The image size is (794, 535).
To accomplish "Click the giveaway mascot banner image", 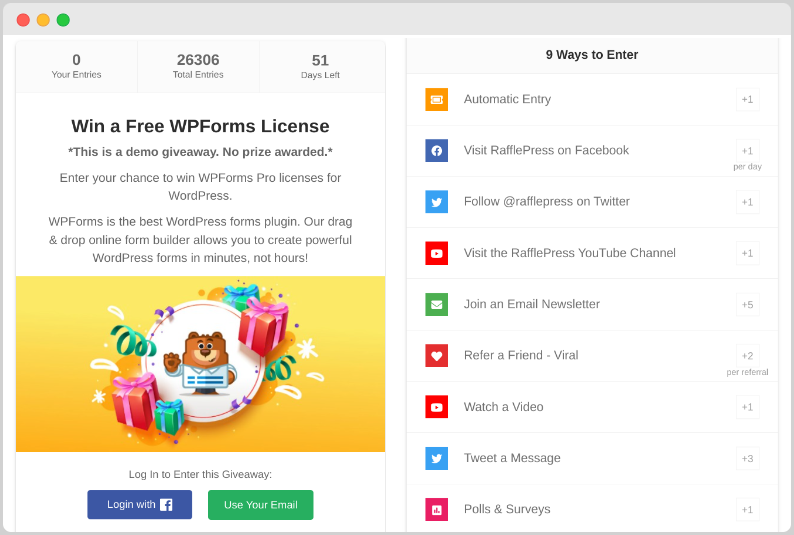I will [x=200, y=364].
